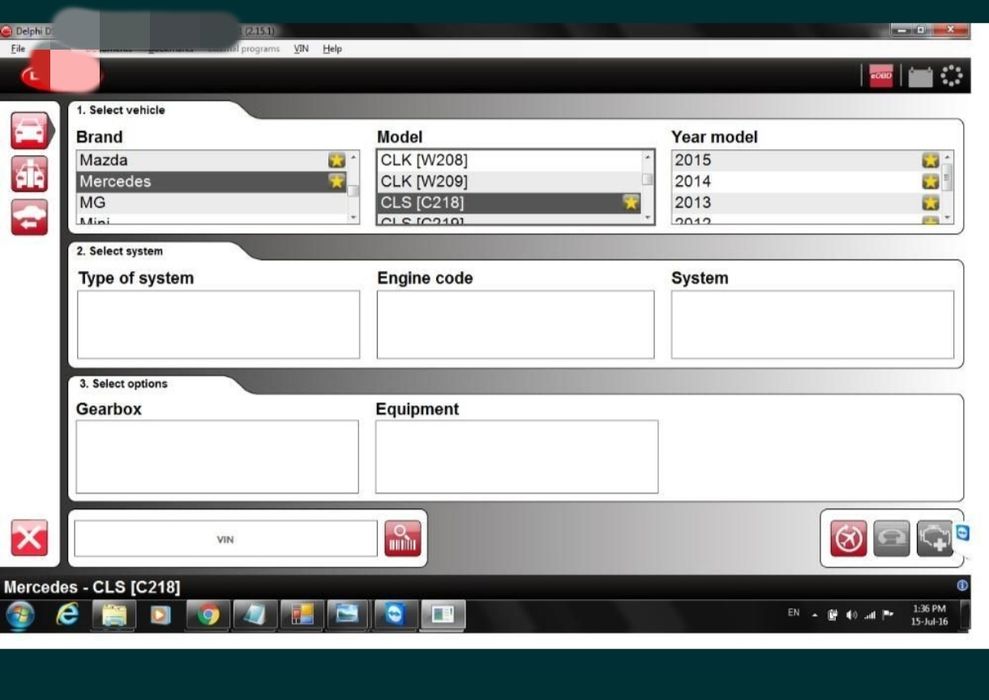Image resolution: width=989 pixels, height=700 pixels.
Task: Select MG in the Brand list
Action: coord(212,202)
